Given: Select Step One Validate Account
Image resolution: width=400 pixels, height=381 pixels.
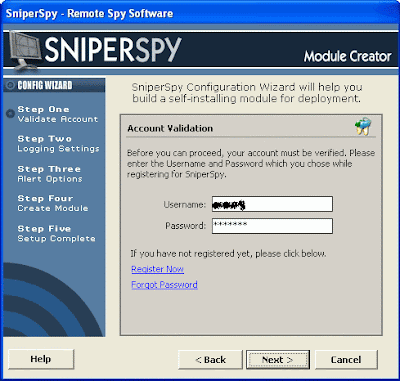Looking at the screenshot, I should tap(57, 114).
